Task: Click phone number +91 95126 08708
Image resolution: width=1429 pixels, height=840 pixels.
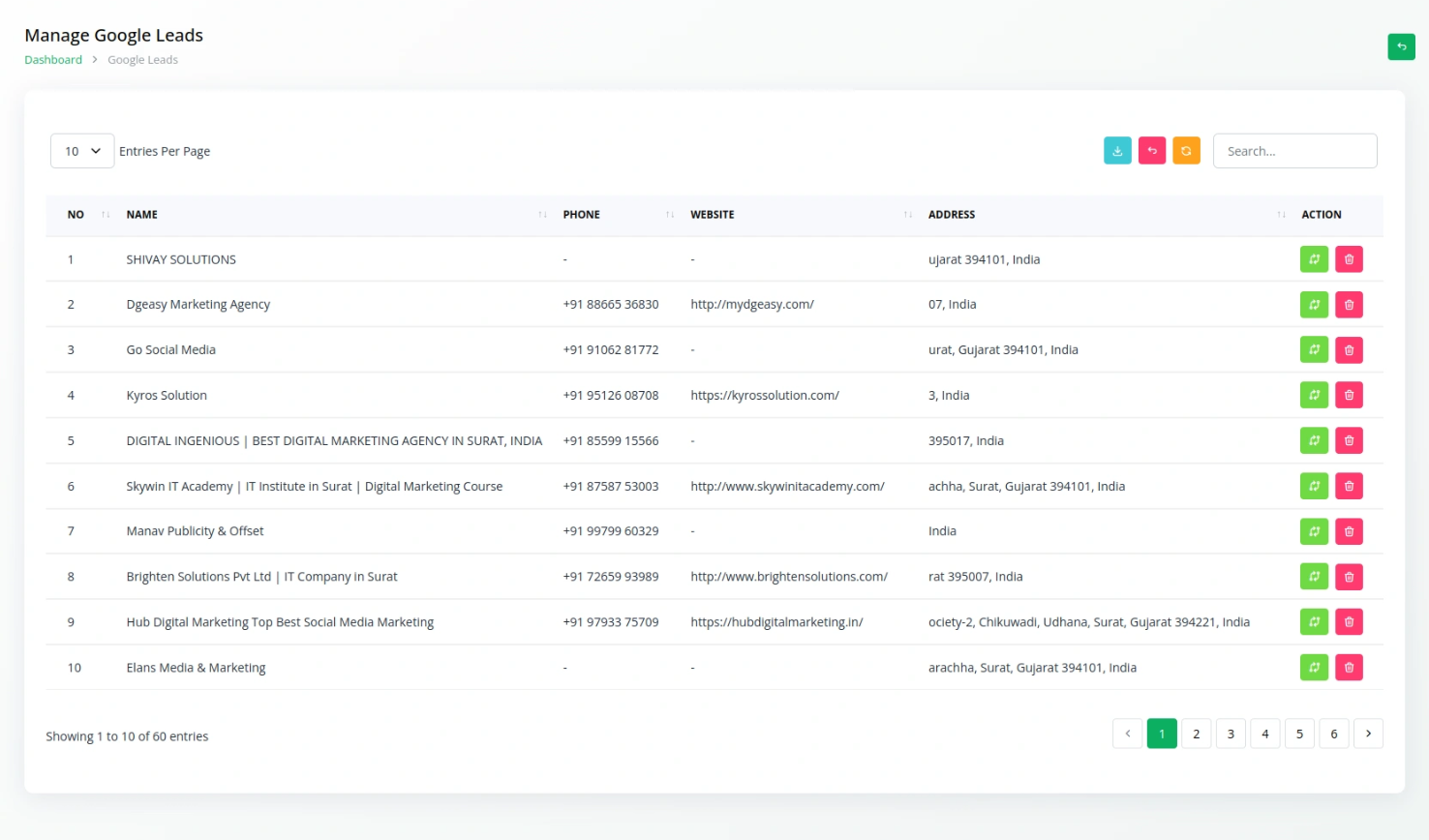Action: point(611,395)
